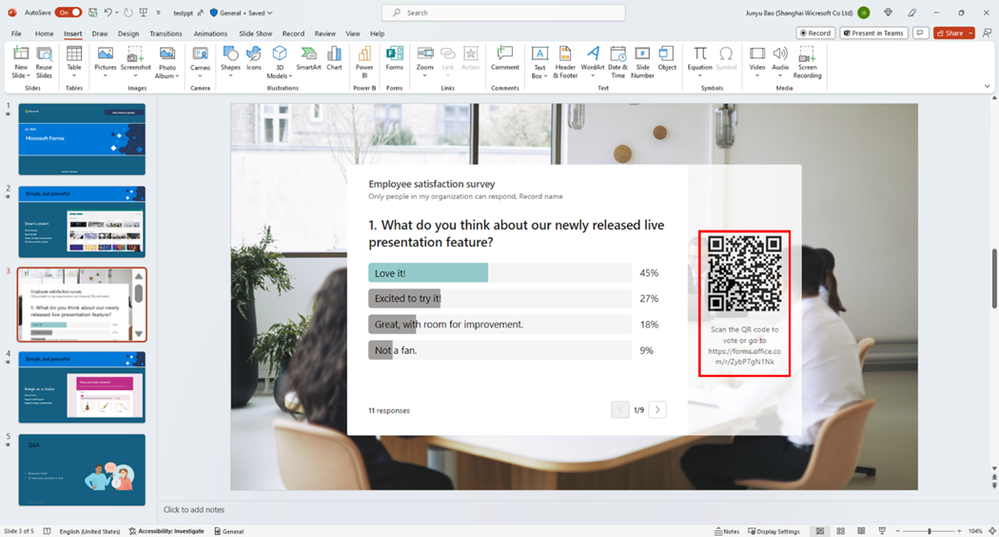The height and width of the screenshot is (537, 999).
Task: Create a Photo Album
Action: click(167, 62)
